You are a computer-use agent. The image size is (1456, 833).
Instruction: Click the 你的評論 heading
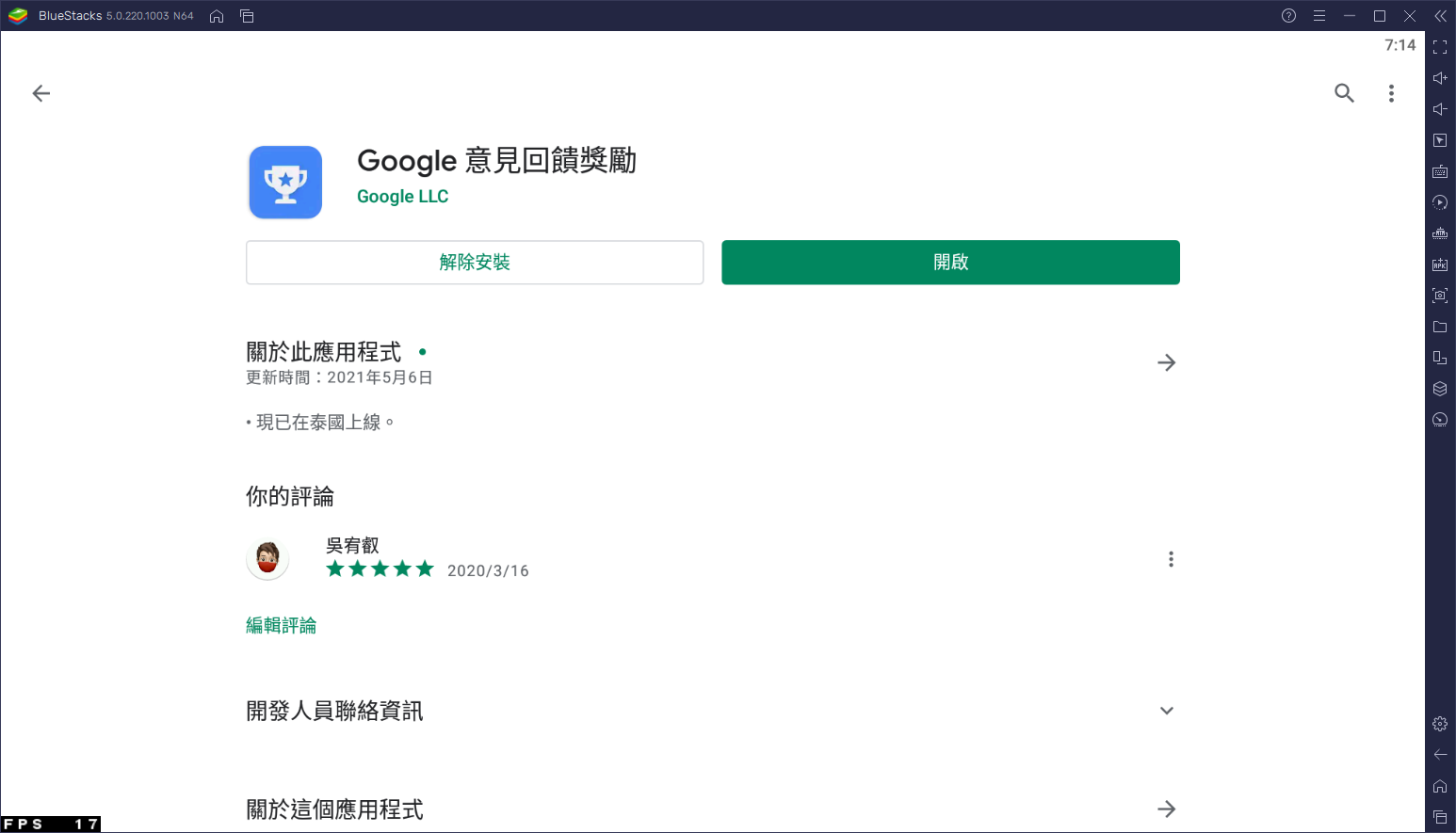pyautogui.click(x=290, y=496)
